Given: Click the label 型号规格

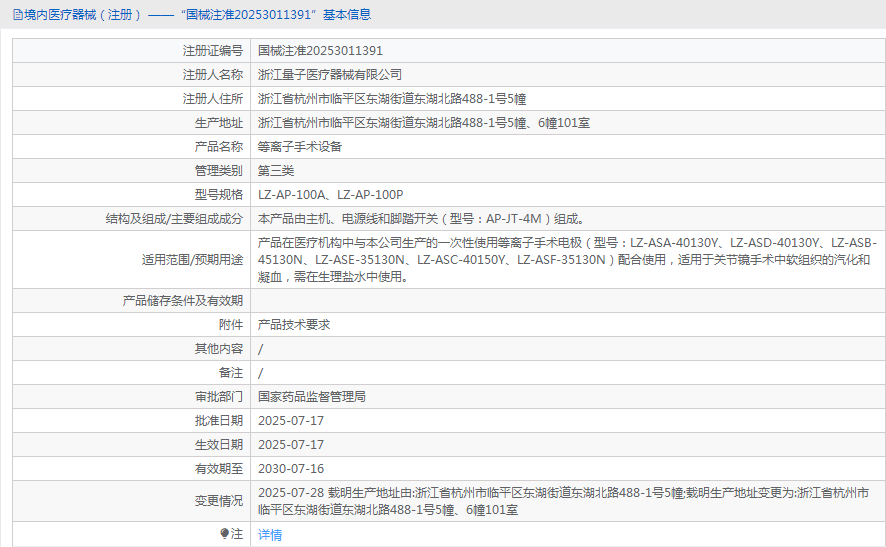Looking at the screenshot, I should [219, 195].
